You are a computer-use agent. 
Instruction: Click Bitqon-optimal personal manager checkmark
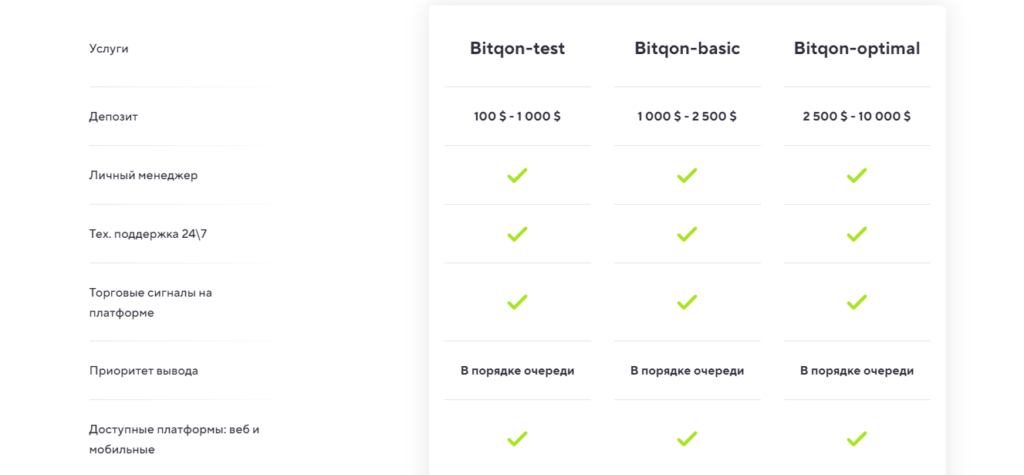tap(857, 175)
